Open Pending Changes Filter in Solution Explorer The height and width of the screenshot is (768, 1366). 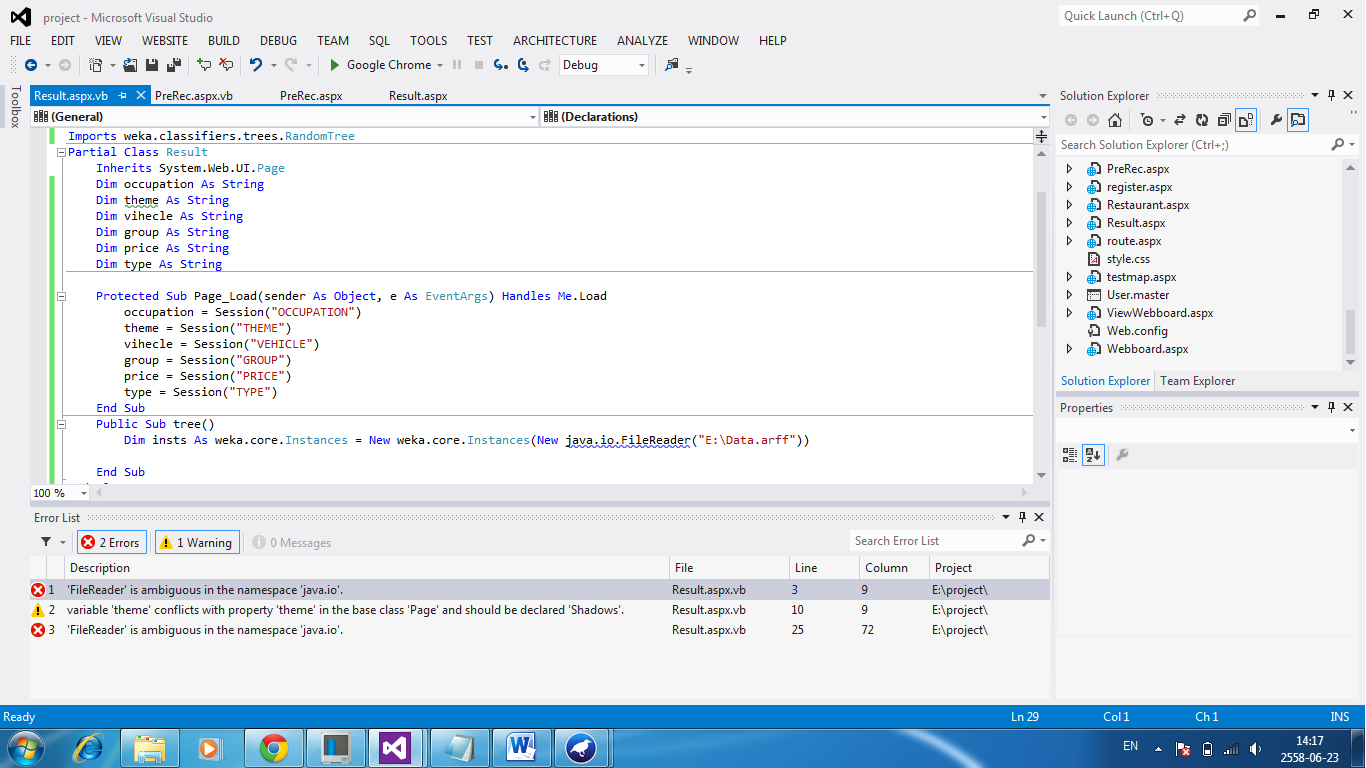[x=1149, y=120]
